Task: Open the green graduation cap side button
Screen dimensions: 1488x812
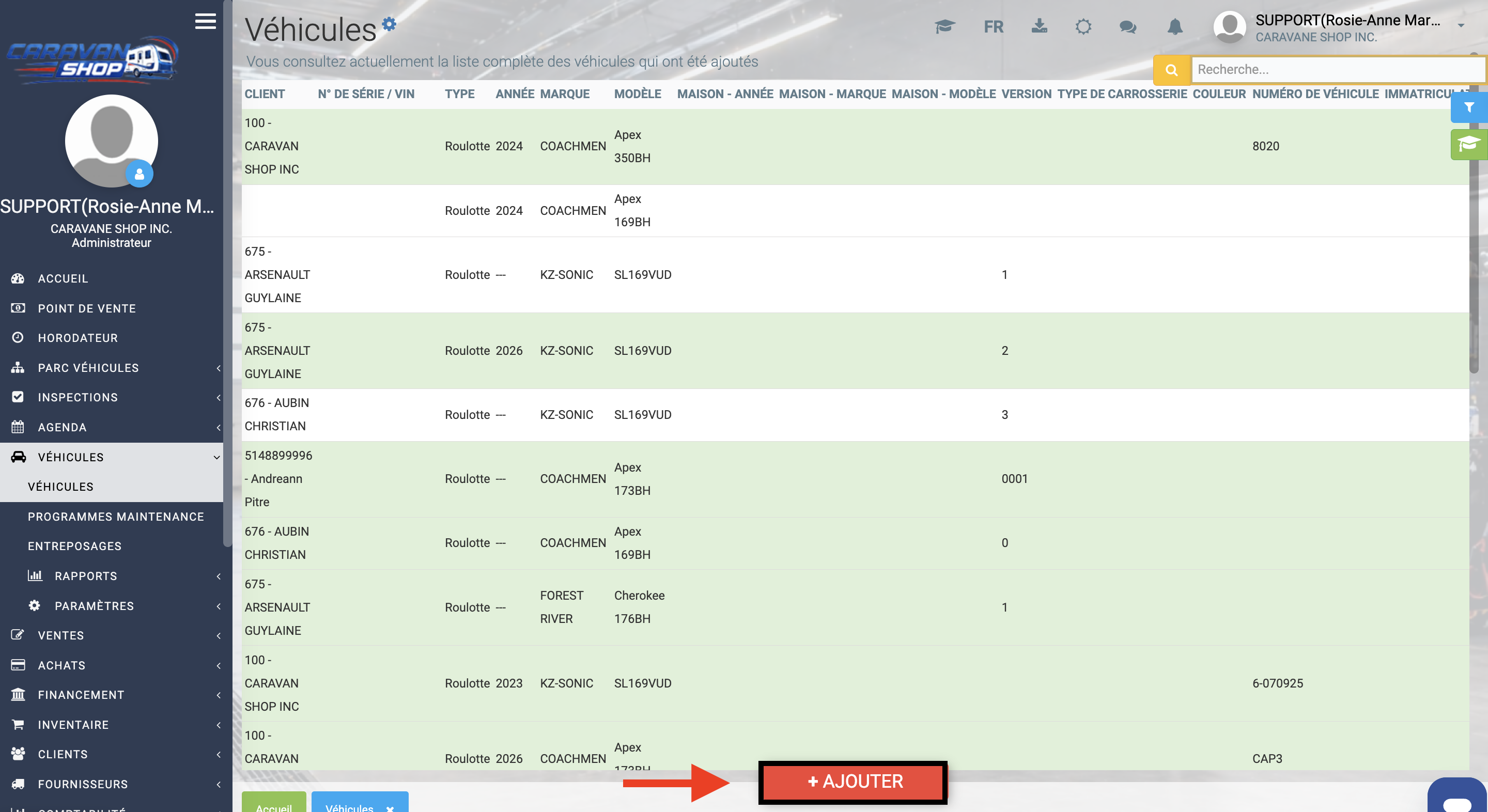Action: tap(1468, 144)
